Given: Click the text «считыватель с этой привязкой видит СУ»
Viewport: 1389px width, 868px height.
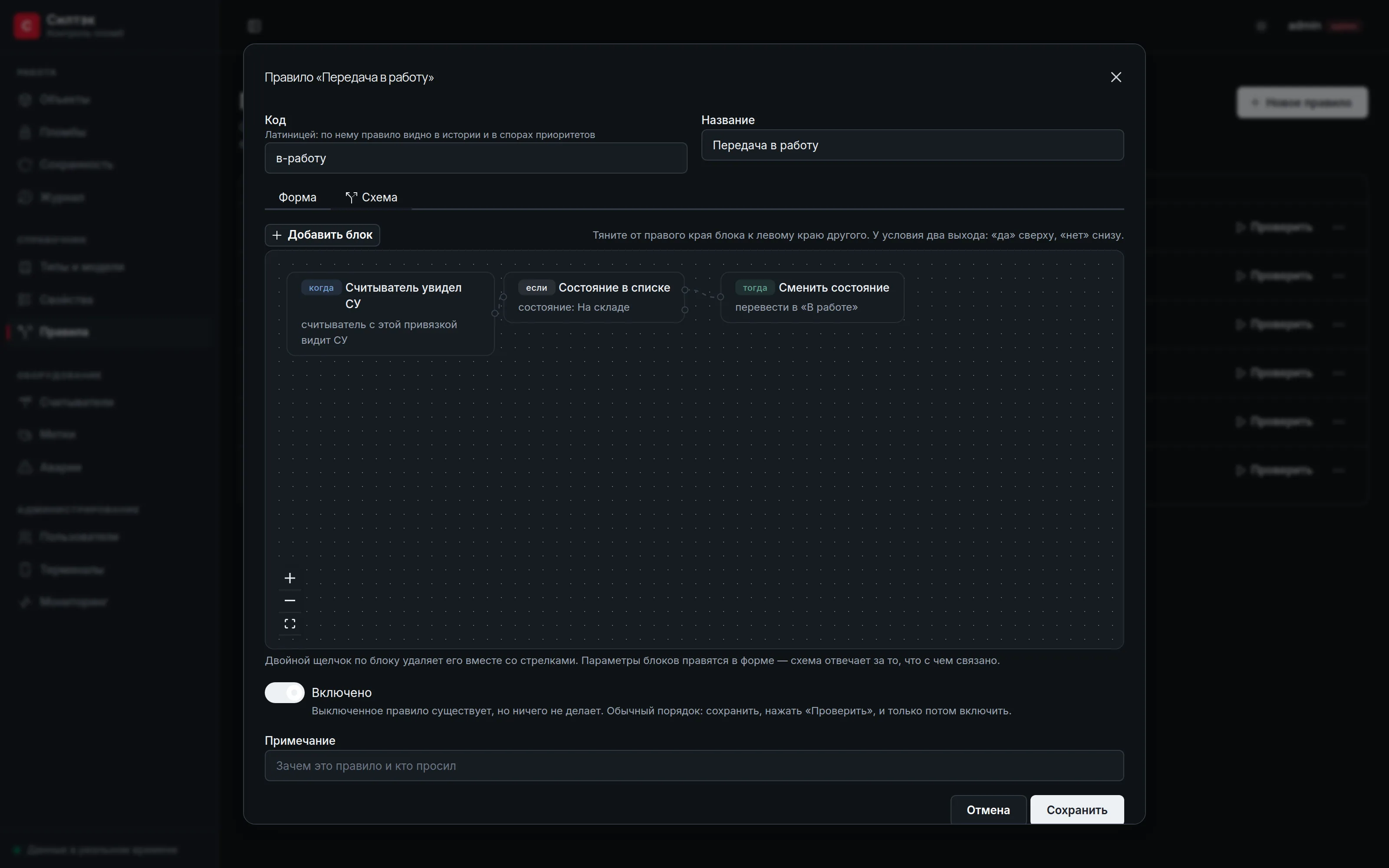Looking at the screenshot, I should (x=379, y=332).
